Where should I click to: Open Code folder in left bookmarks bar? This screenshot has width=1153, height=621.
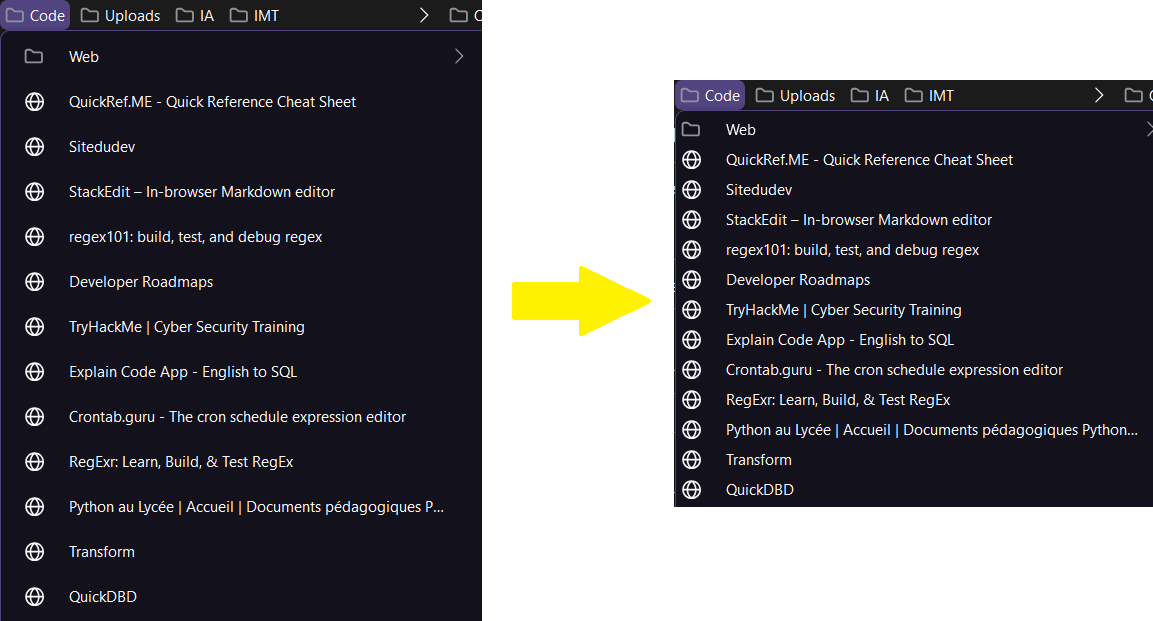[35, 15]
